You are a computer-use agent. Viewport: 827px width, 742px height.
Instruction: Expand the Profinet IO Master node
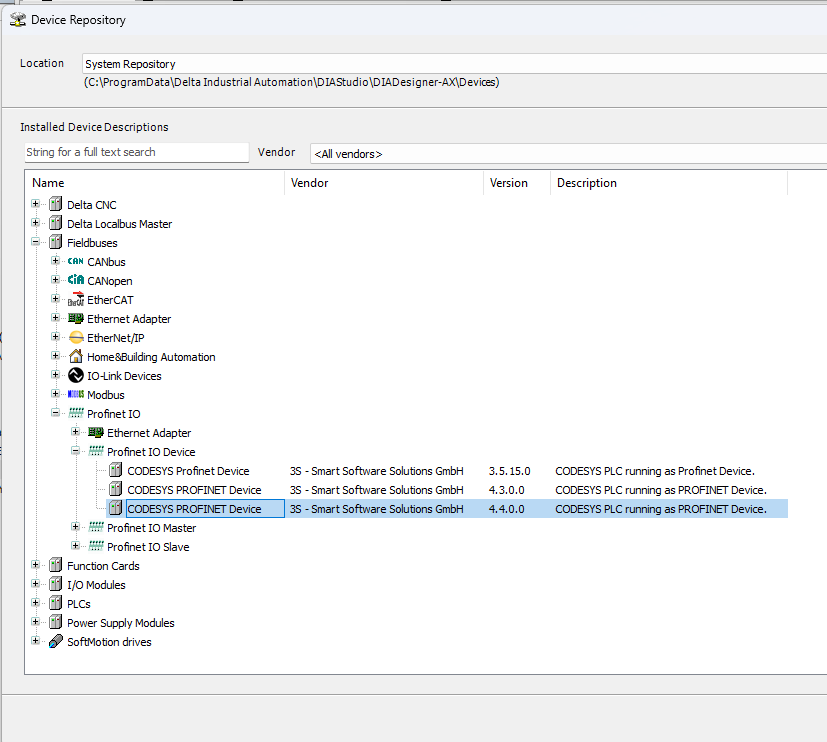[x=76, y=528]
